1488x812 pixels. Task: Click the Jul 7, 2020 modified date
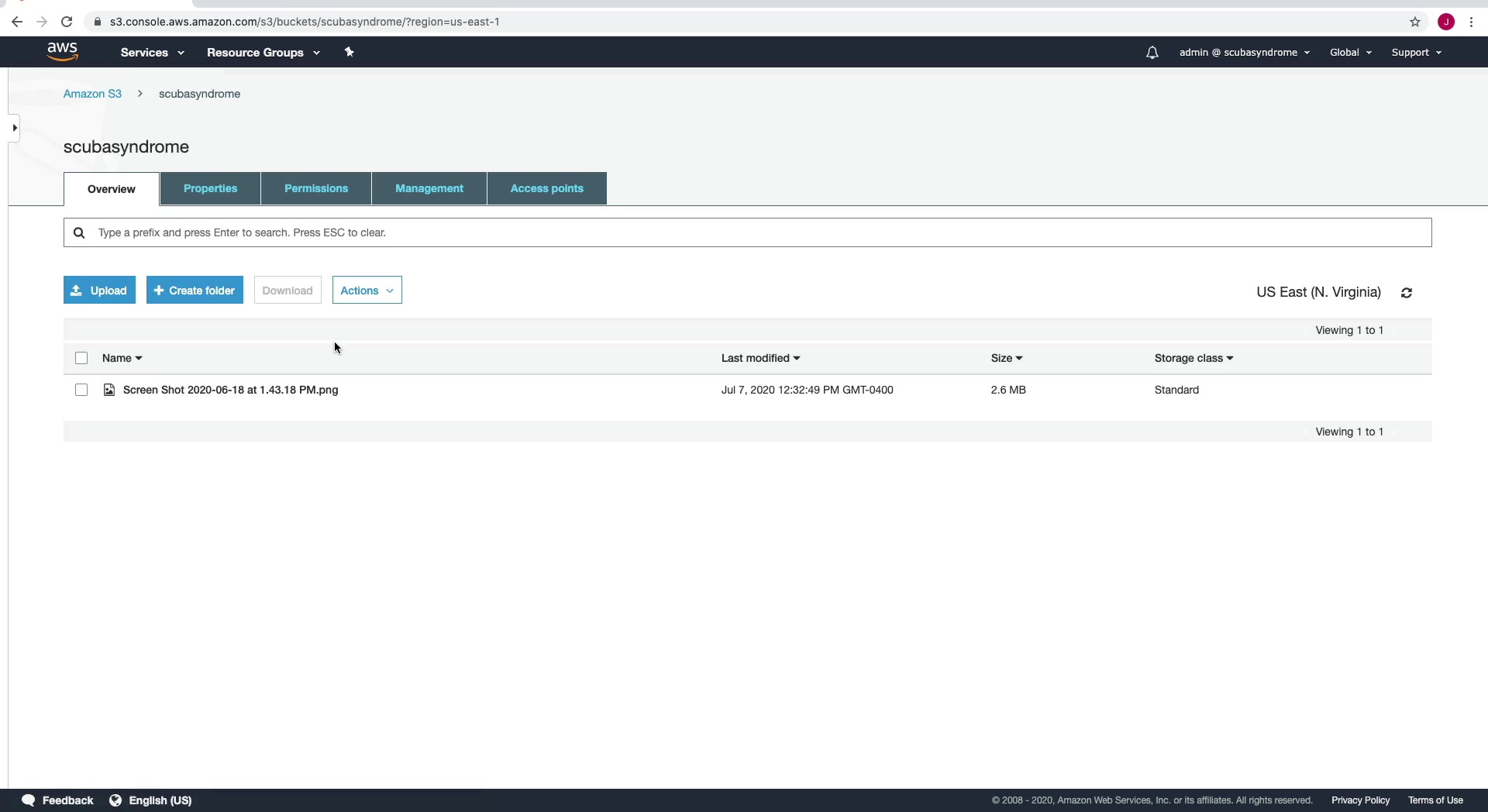[808, 390]
